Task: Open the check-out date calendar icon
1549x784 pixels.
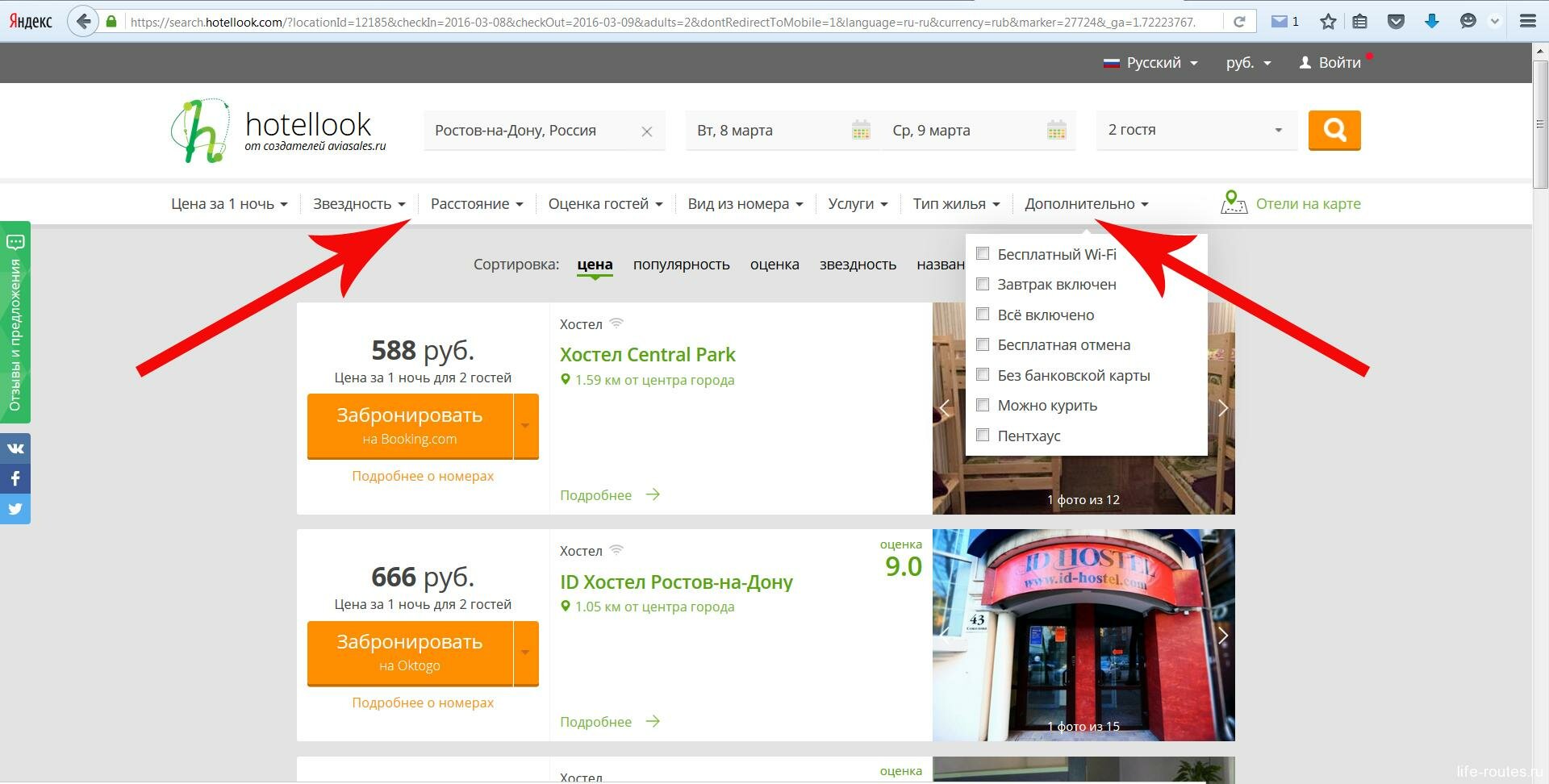Action: 1056,130
